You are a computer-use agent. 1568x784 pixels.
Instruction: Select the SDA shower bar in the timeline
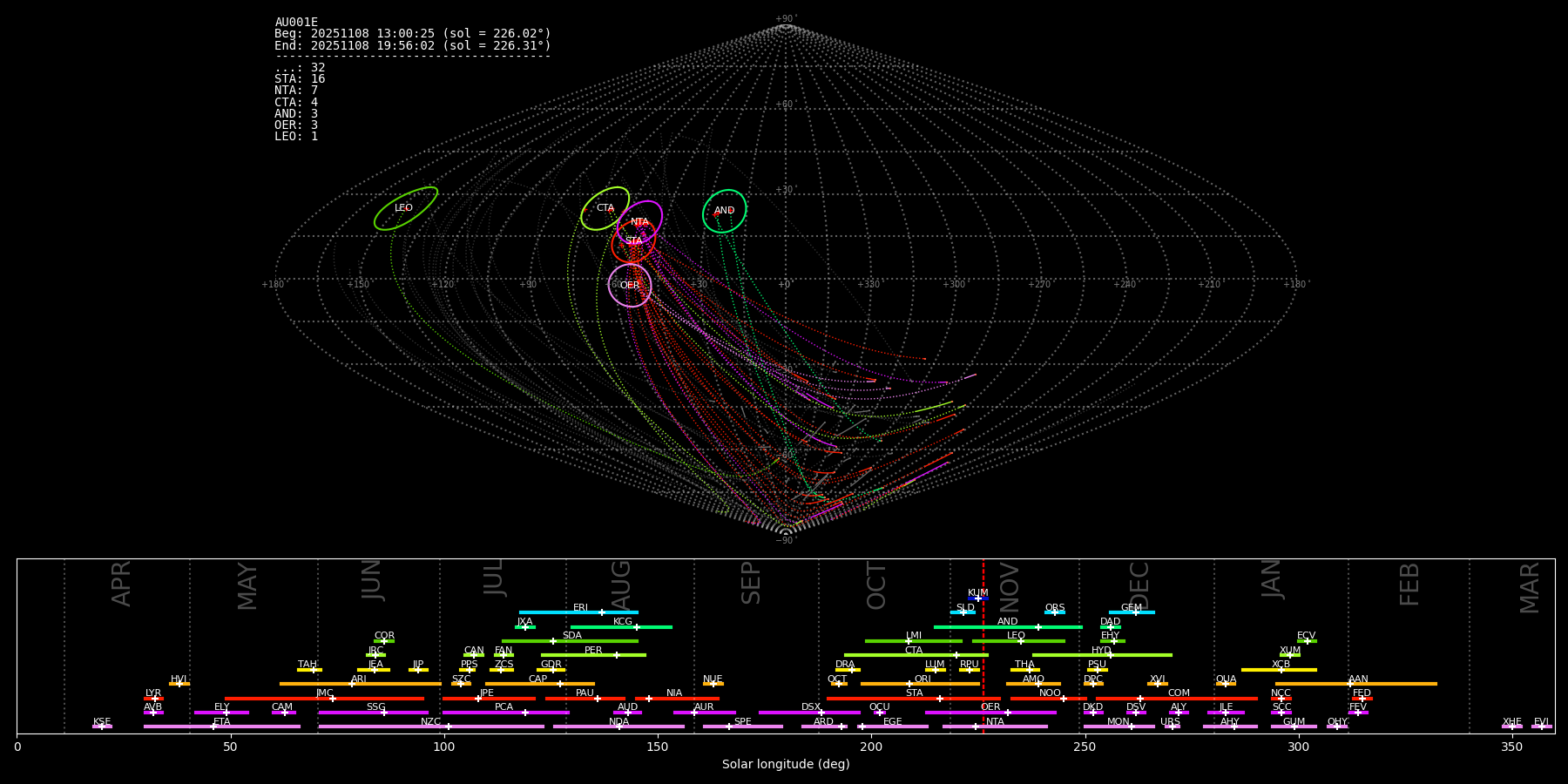[570, 641]
